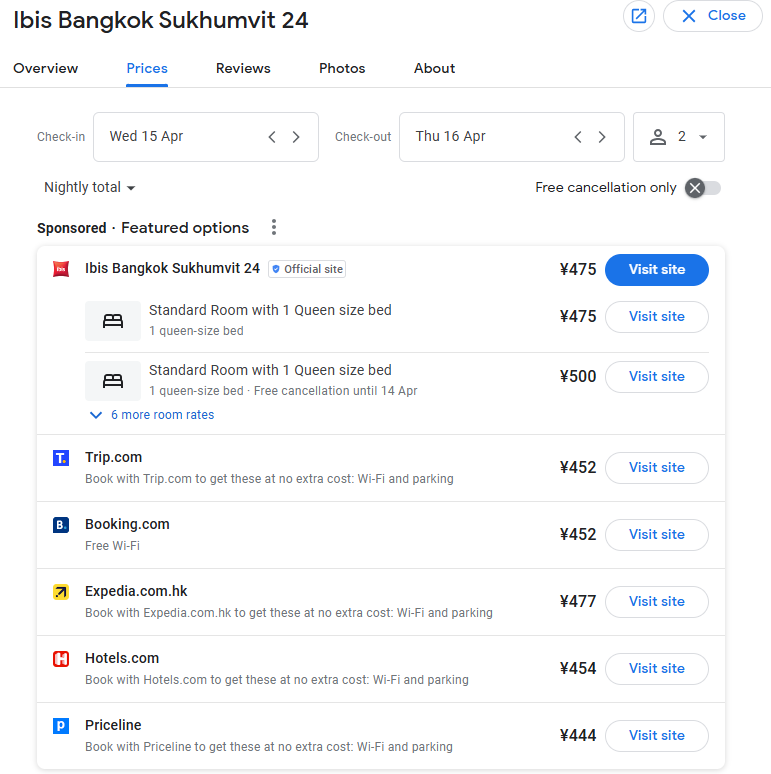The height and width of the screenshot is (774, 771).
Task: Click the Hotels.com logo icon
Action: point(61,659)
